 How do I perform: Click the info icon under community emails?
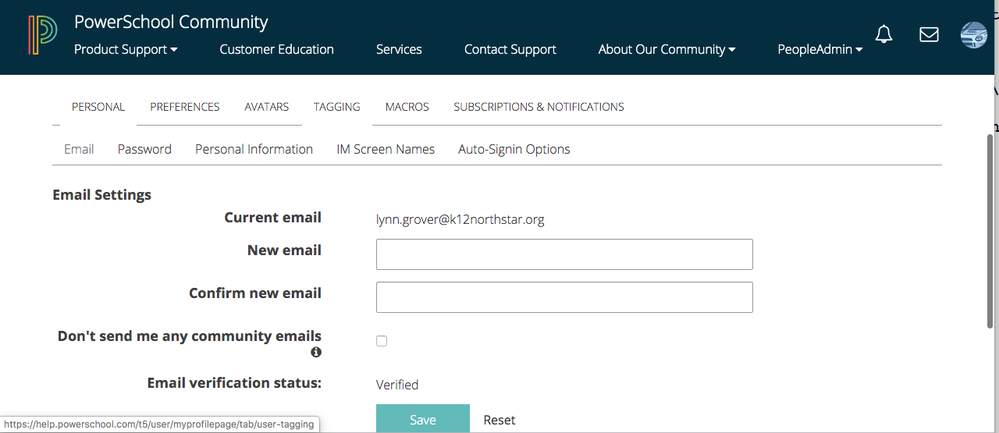(x=316, y=352)
